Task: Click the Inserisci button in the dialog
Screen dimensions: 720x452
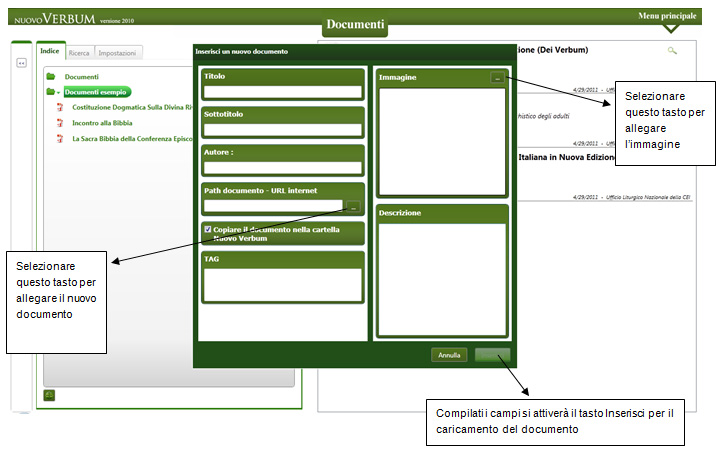Action: coord(492,354)
